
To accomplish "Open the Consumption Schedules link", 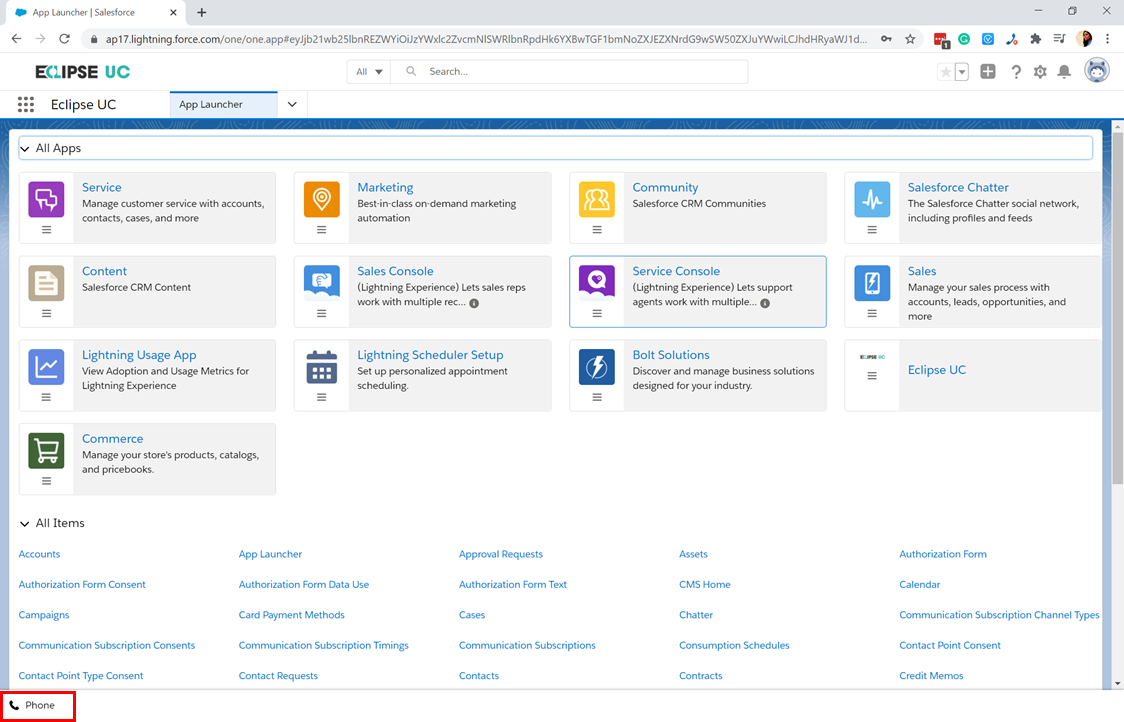I will point(734,645).
